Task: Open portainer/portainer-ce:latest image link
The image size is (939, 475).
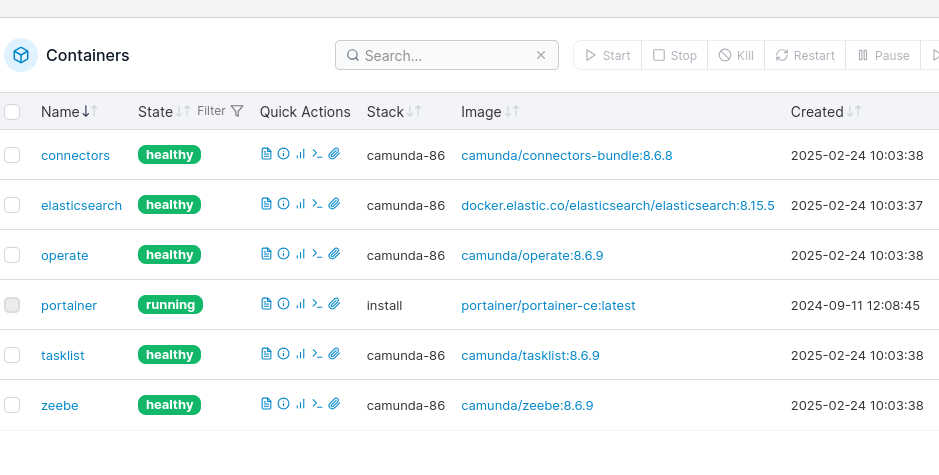Action: (548, 305)
